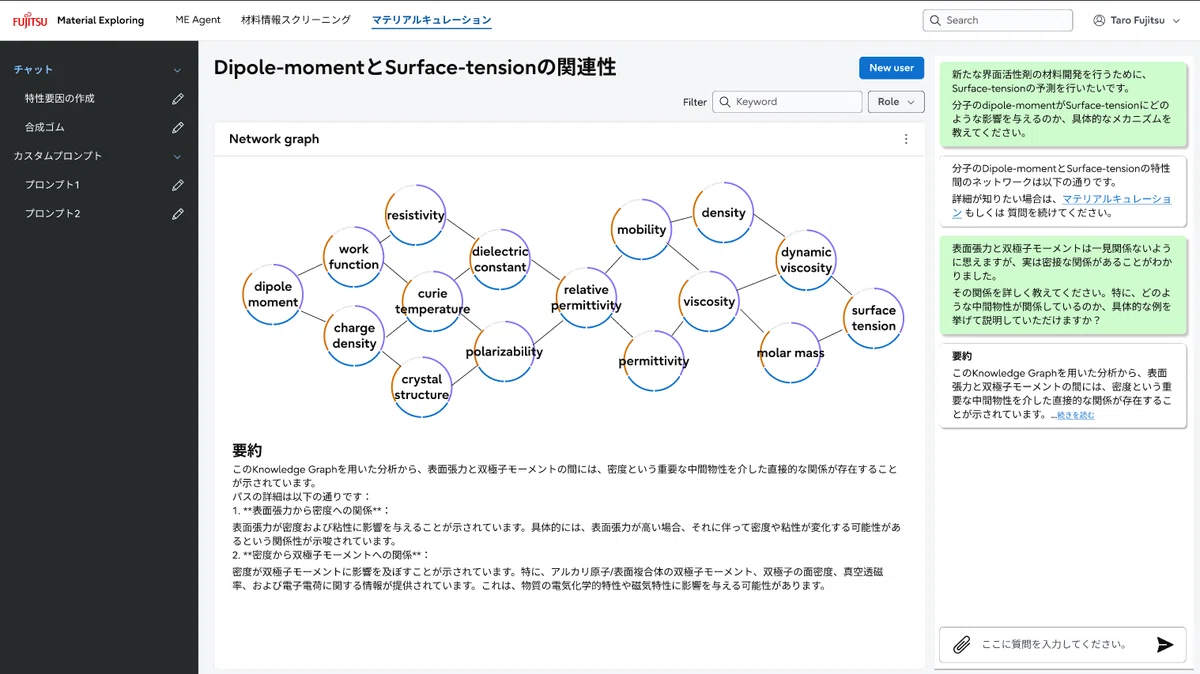Select the charge density node

tap(354, 336)
